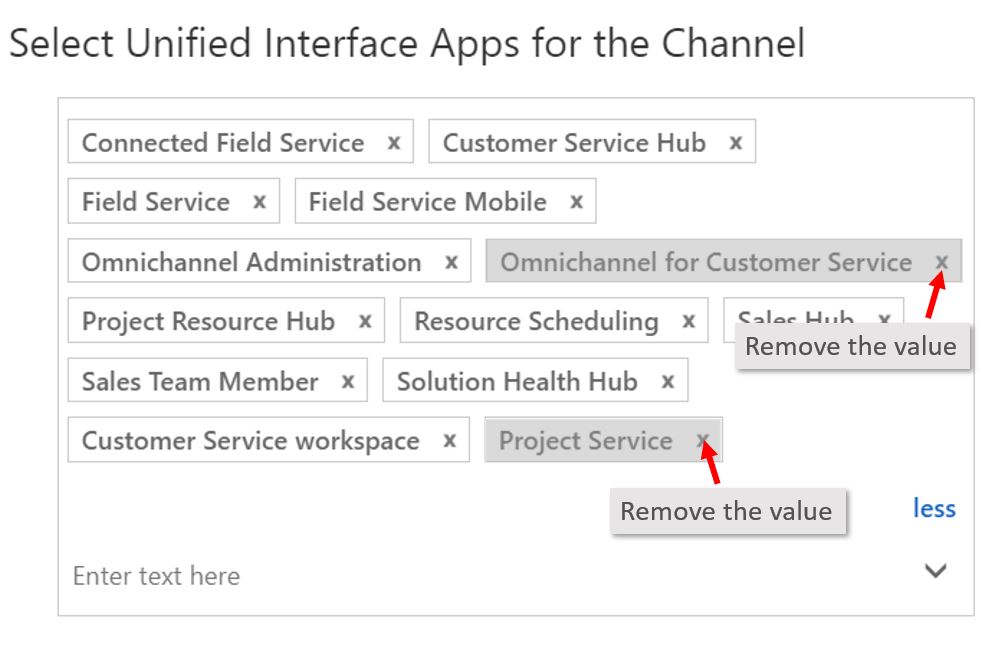Select the 'Customer Service Hub' tag text

[x=574, y=143]
